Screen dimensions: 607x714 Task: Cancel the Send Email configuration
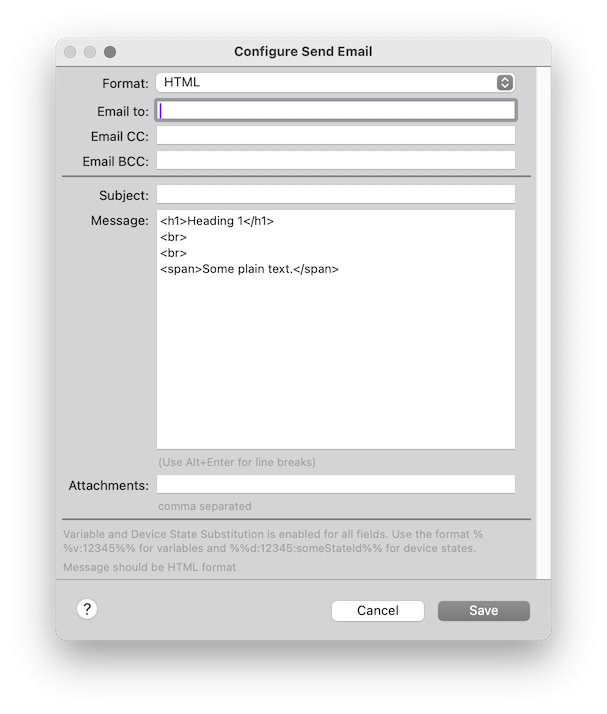(x=378, y=611)
